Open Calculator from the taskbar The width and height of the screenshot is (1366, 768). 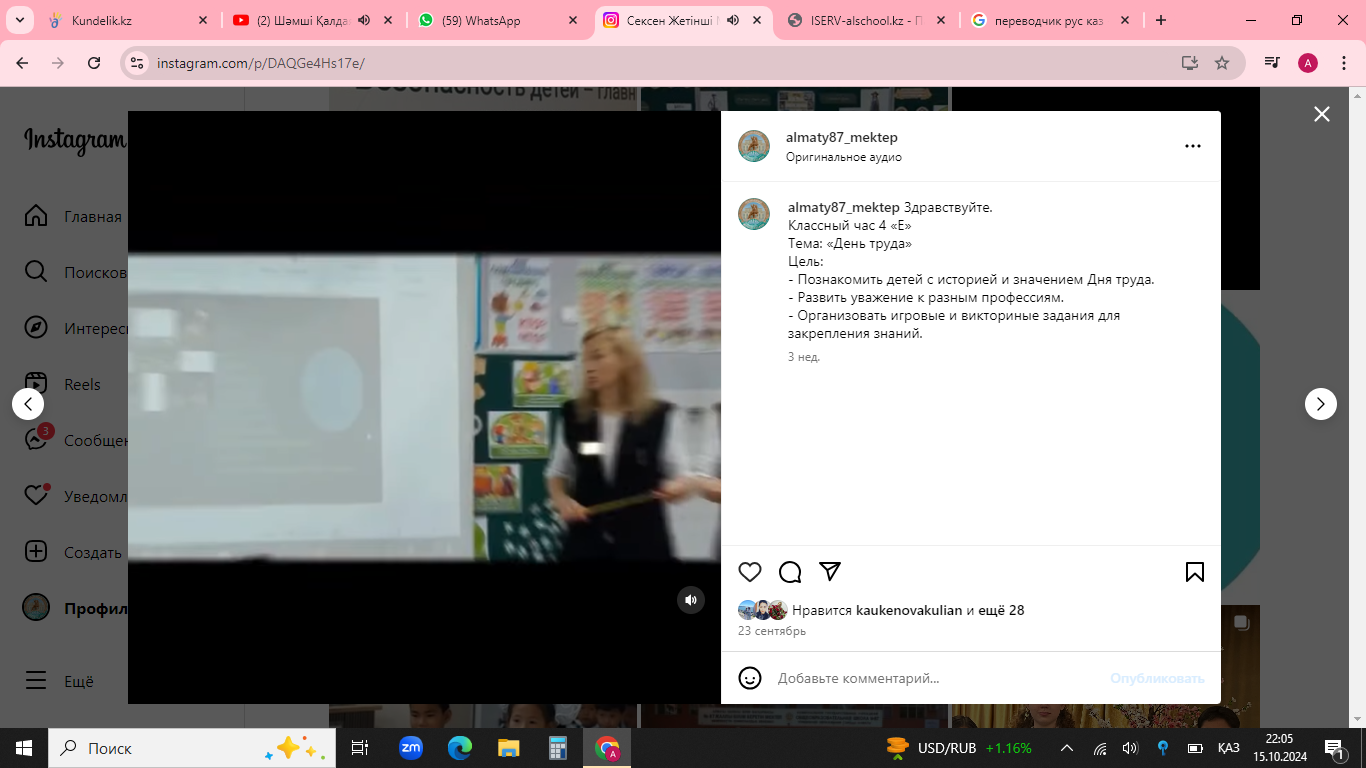tap(557, 748)
